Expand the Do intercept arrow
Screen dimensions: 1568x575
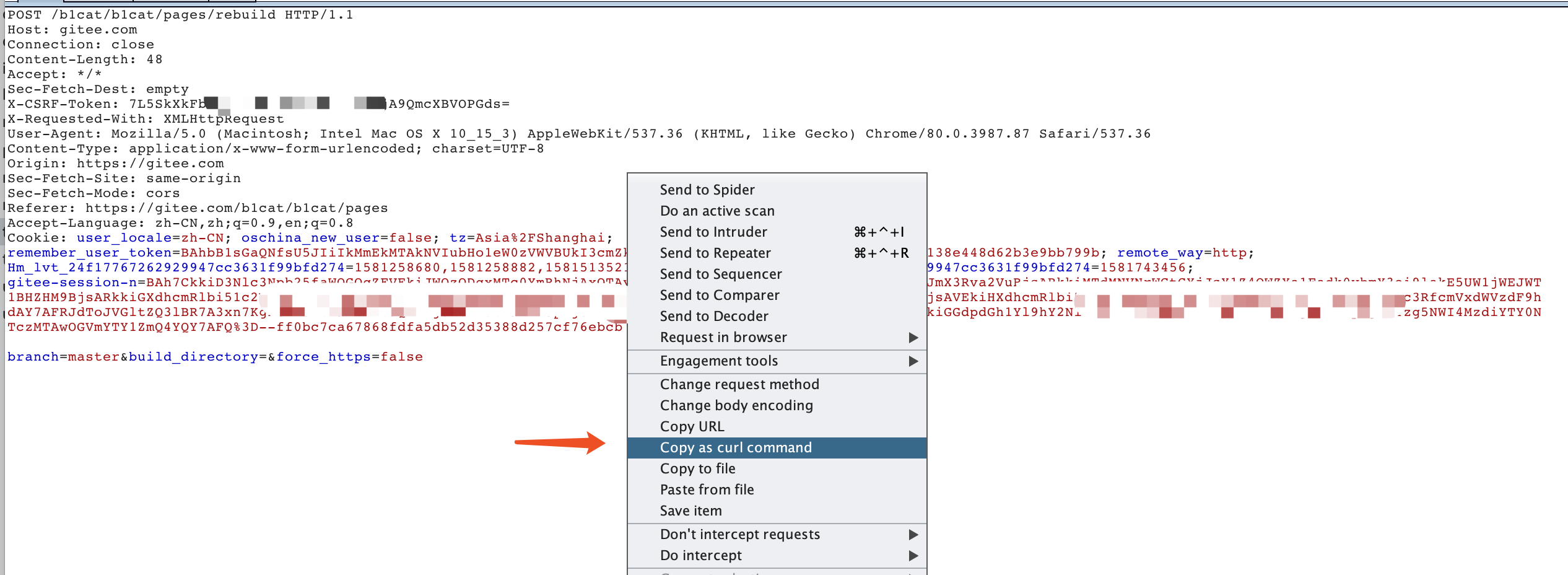click(x=913, y=555)
